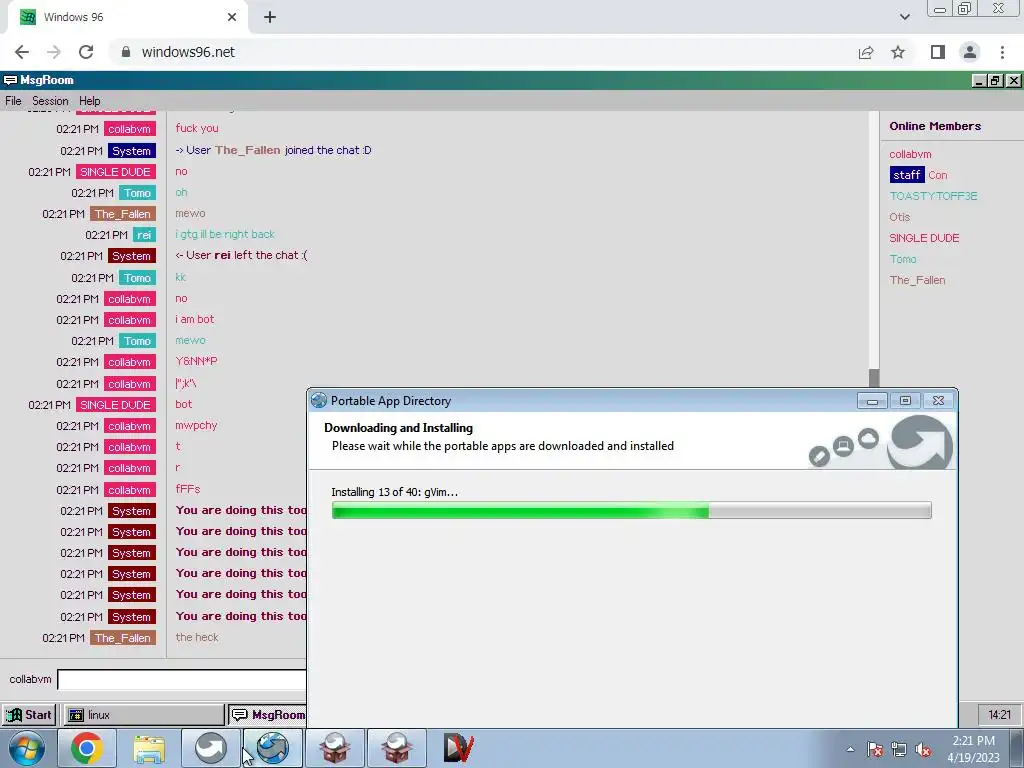Click the 'the heck' message by The_Fallen
The height and width of the screenshot is (768, 1024).
197,637
